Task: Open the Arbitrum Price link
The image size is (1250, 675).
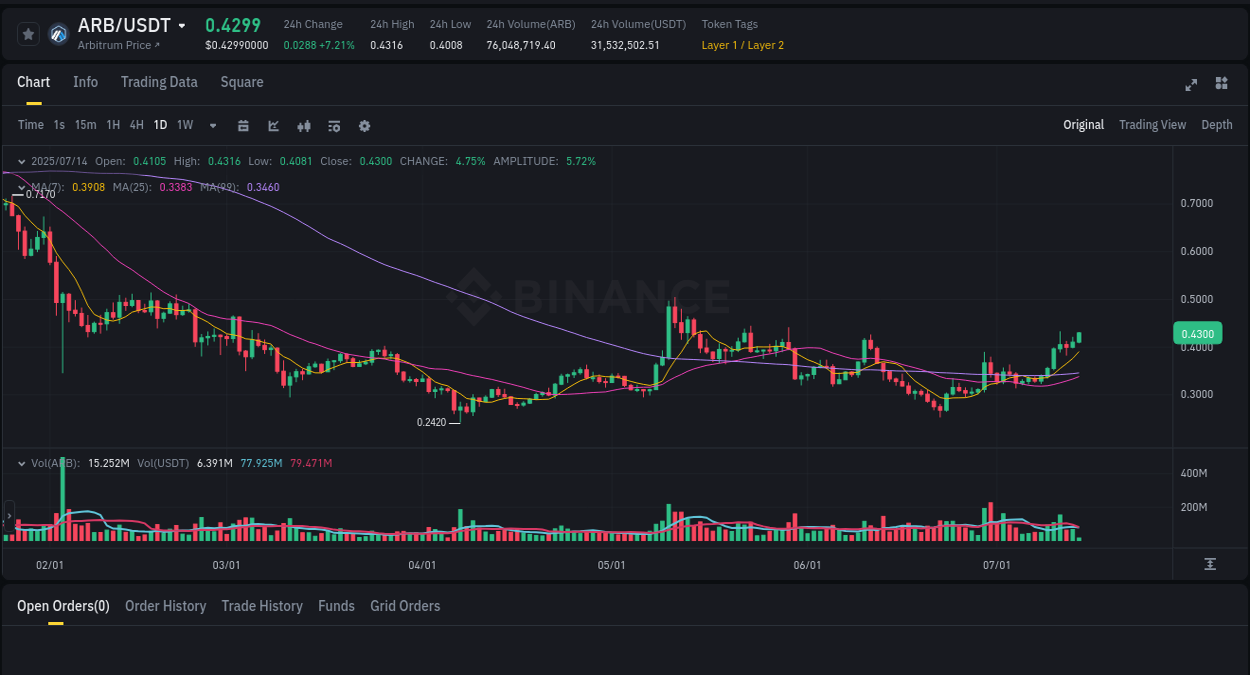Action: point(113,44)
